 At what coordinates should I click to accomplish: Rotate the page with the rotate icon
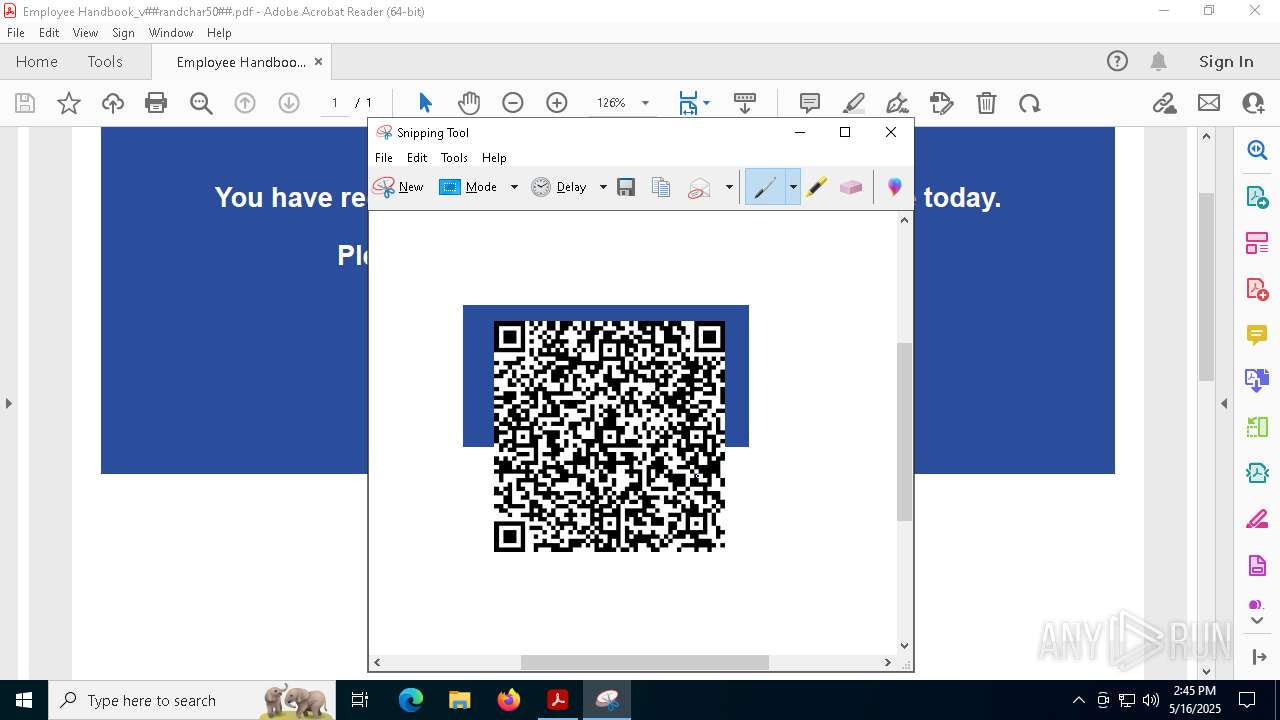pyautogui.click(x=1030, y=103)
